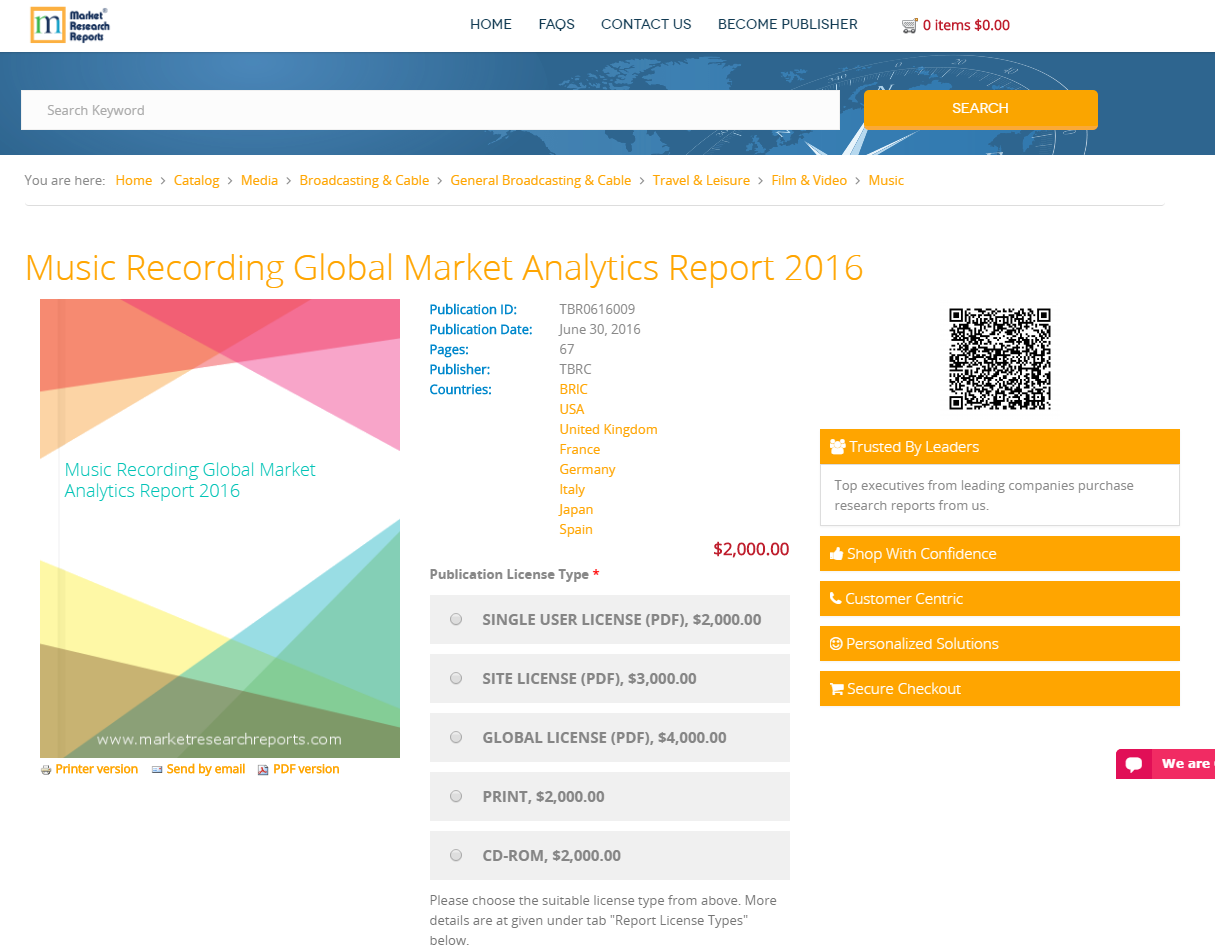Expand the Personalized Solutions panel
1215x948 pixels.
[1000, 644]
